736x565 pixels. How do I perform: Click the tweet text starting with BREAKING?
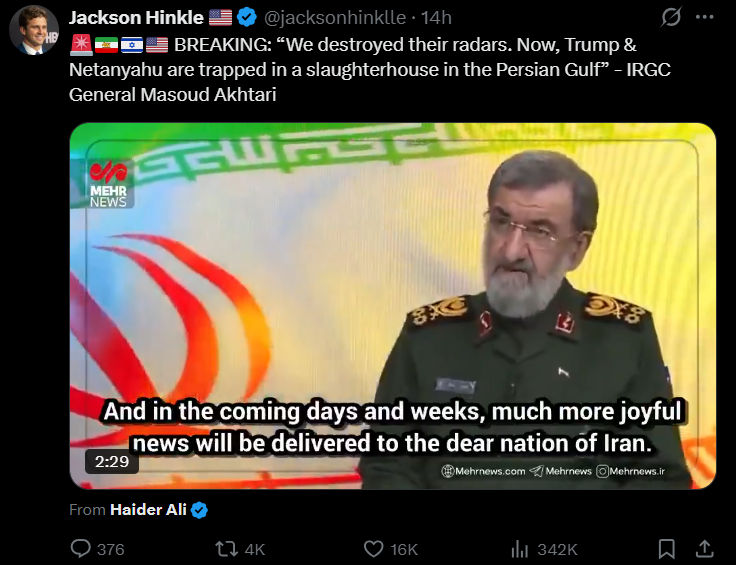click(x=369, y=69)
